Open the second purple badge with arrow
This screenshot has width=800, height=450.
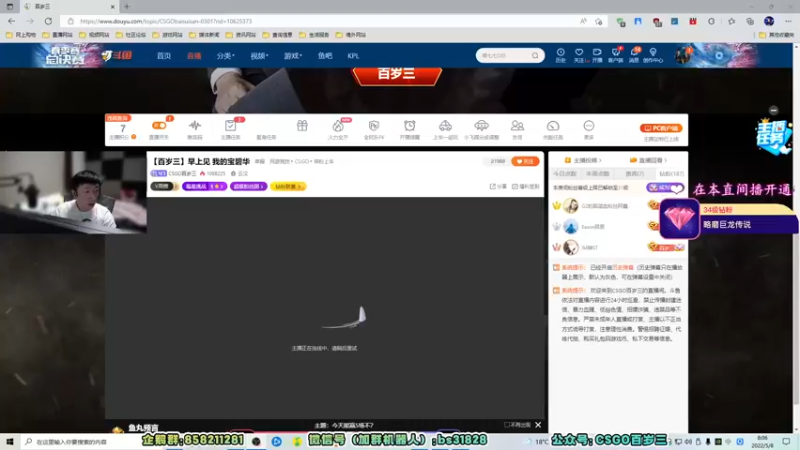coord(248,186)
